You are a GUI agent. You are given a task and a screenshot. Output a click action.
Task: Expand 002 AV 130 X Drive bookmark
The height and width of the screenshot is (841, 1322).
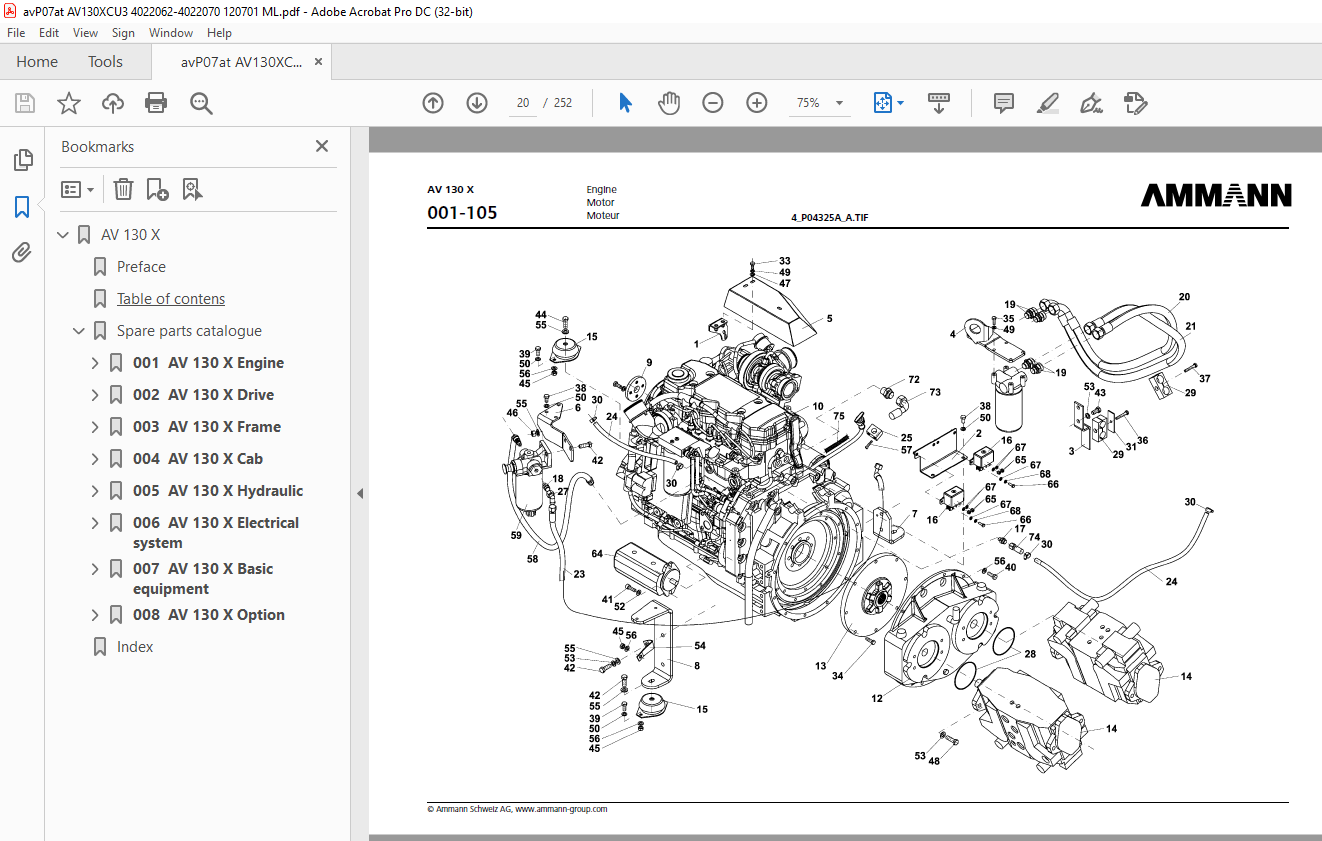click(95, 395)
